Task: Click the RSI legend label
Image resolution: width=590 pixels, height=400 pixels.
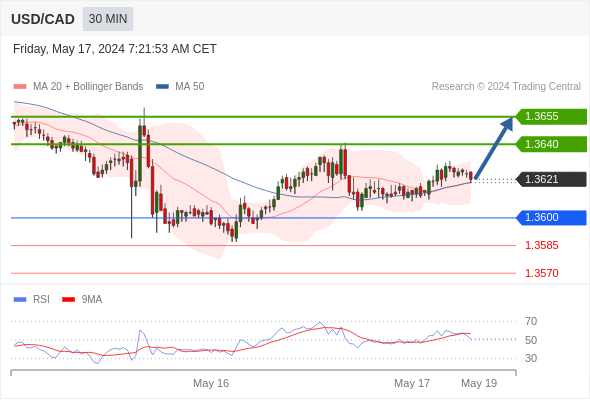Action: click(41, 300)
